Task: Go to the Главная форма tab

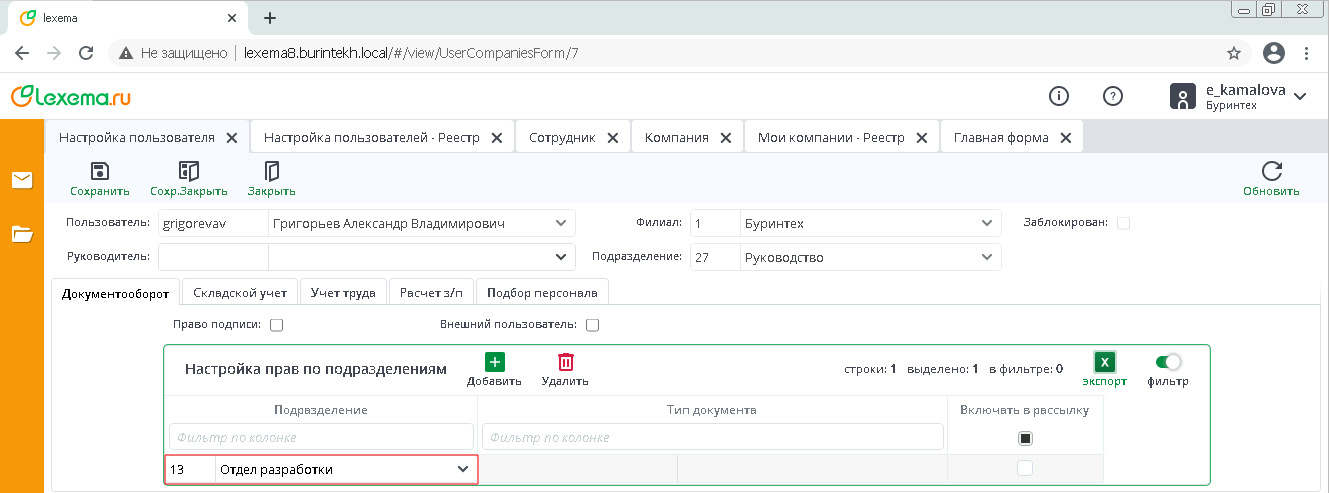Action: (x=1000, y=138)
